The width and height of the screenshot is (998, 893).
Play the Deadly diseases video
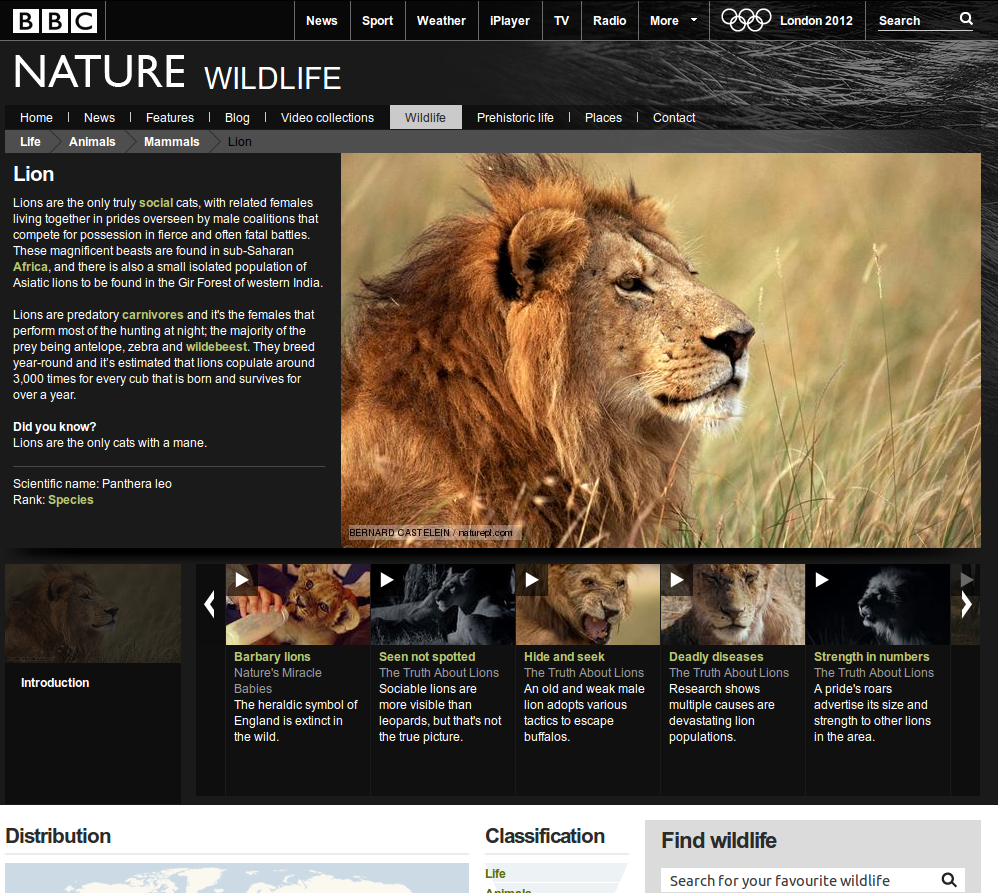[x=677, y=579]
